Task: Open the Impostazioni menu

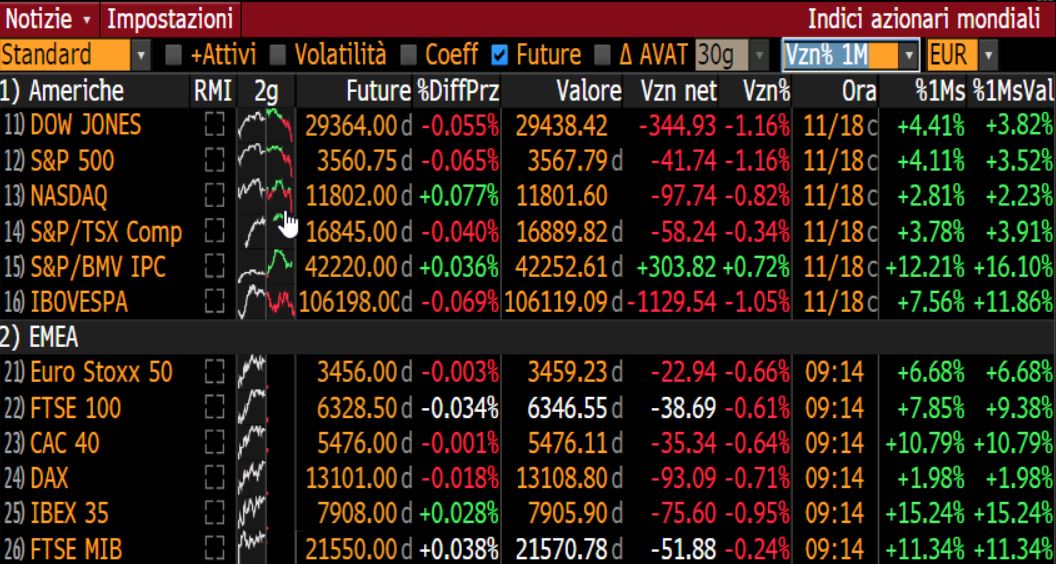Action: [x=170, y=19]
